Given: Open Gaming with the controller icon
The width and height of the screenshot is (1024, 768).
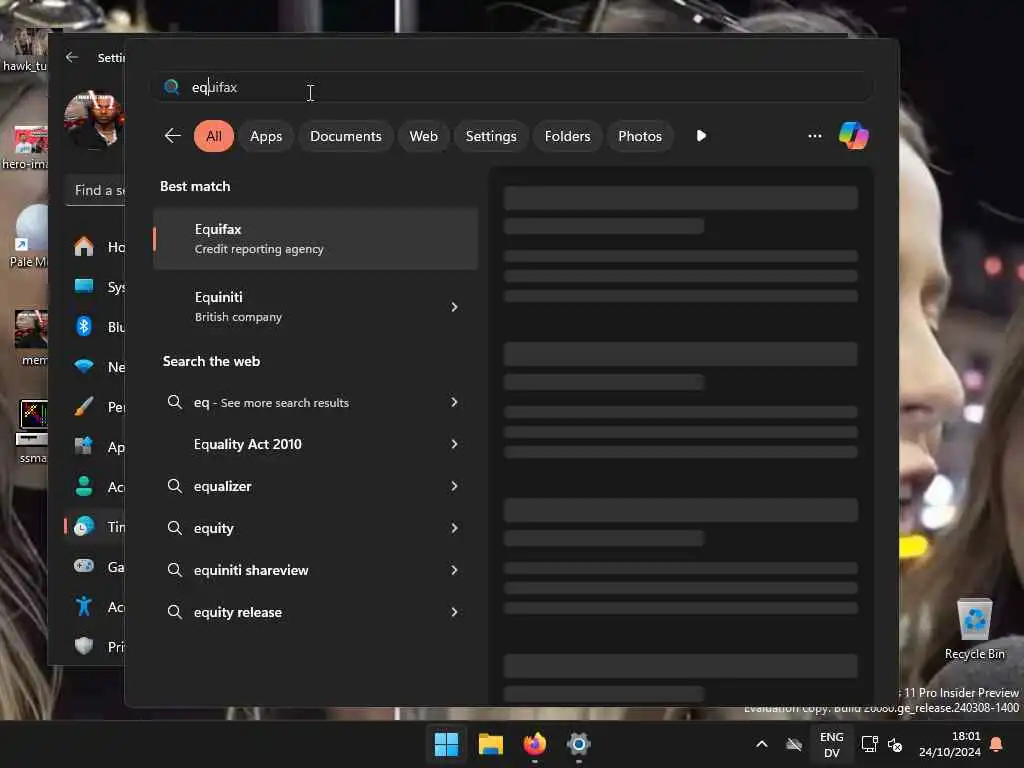Looking at the screenshot, I should tap(95, 567).
